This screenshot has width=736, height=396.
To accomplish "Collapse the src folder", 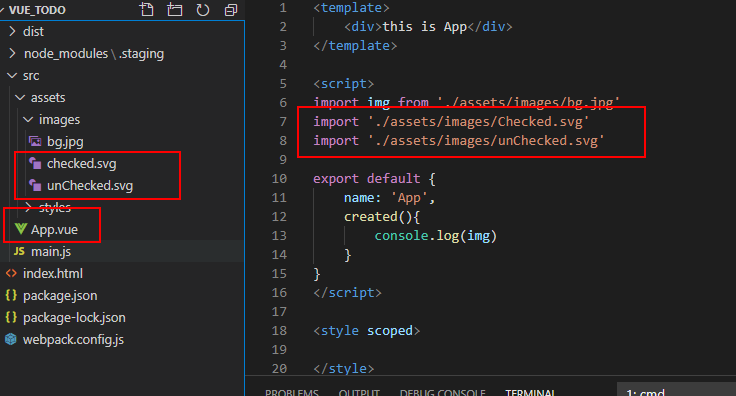I will pyautogui.click(x=12, y=75).
